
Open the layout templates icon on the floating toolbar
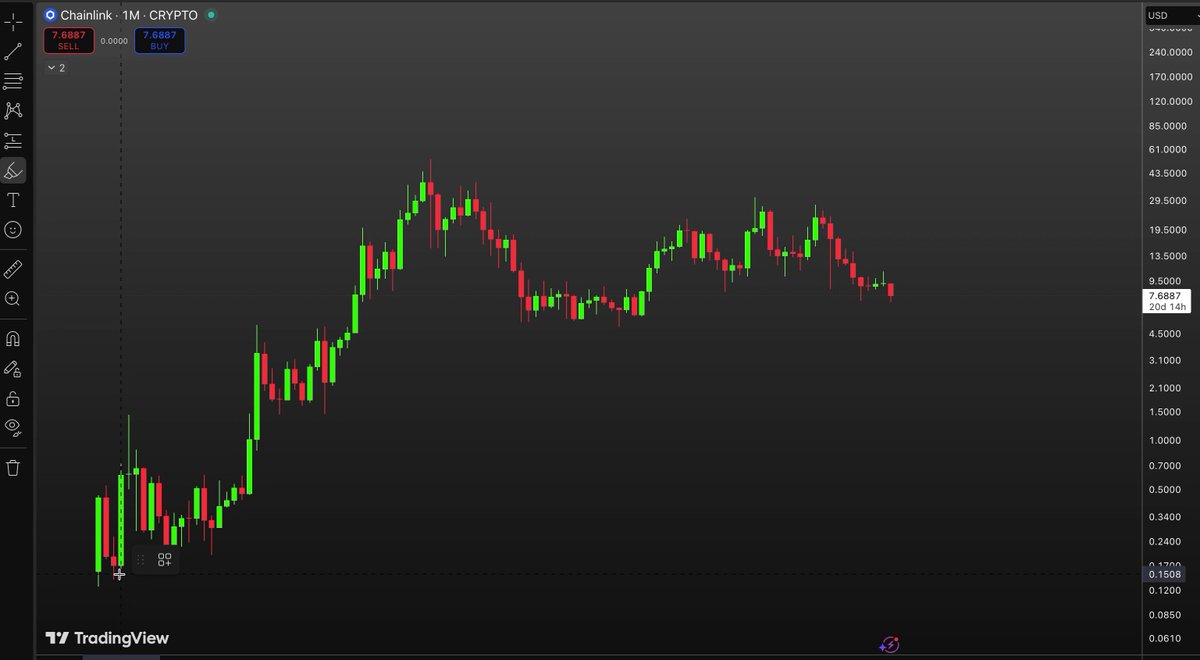[164, 560]
